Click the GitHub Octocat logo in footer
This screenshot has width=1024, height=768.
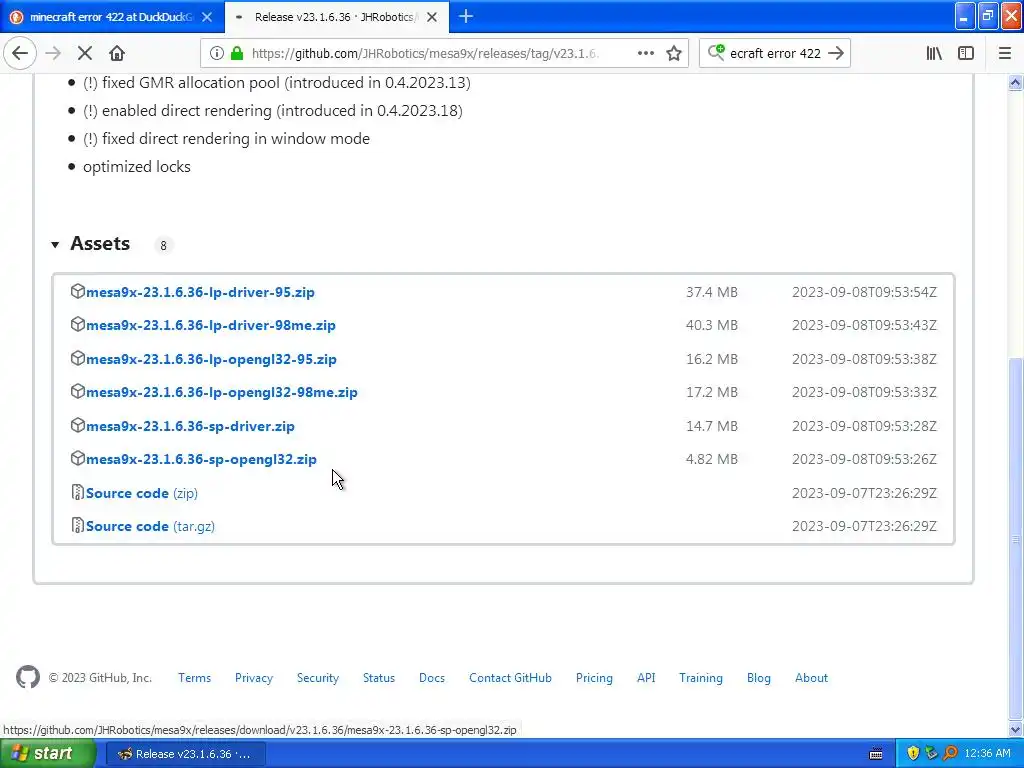pyautogui.click(x=27, y=677)
